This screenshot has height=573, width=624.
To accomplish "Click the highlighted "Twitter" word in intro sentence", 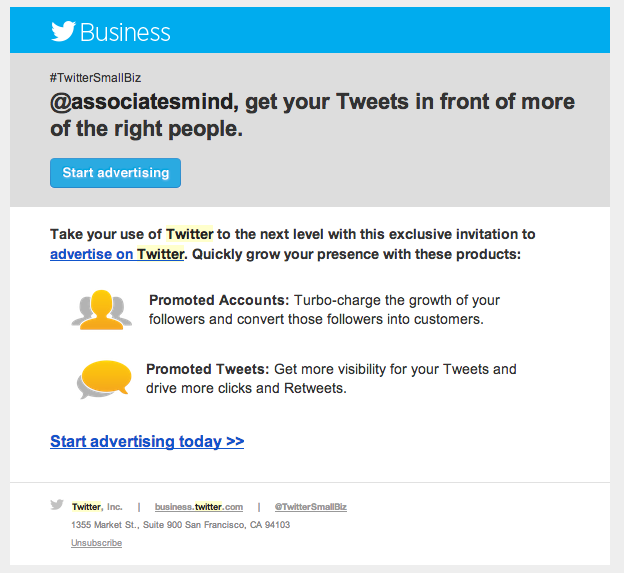I will (189, 235).
